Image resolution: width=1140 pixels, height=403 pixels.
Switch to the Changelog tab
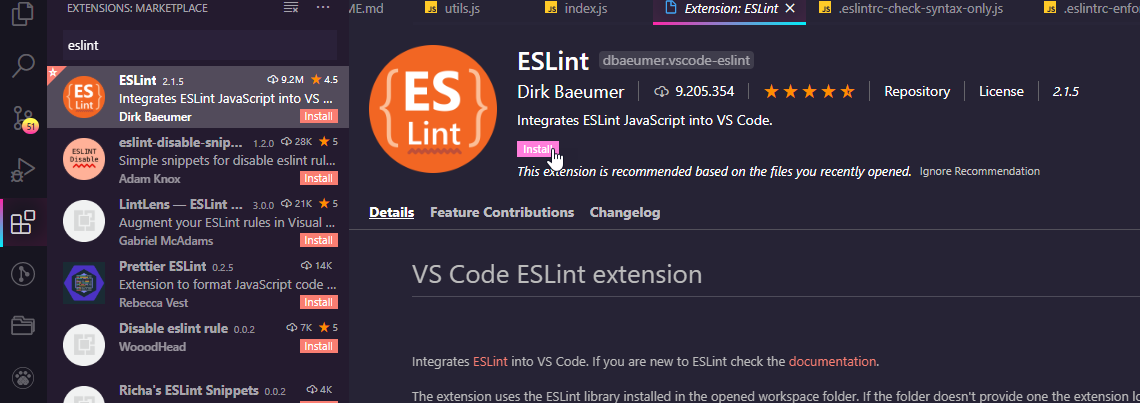(x=625, y=212)
